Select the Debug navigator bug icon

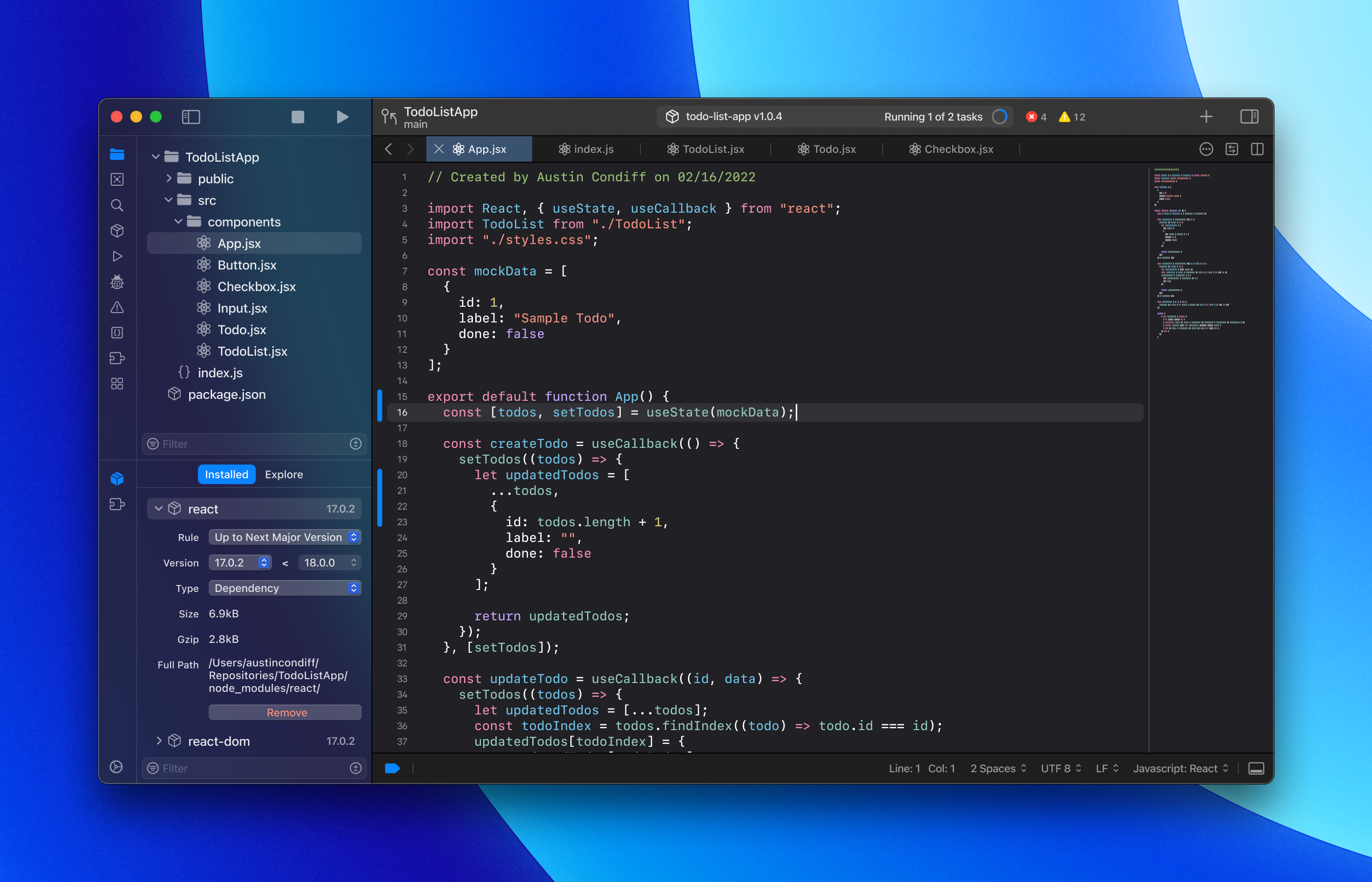pos(118,282)
